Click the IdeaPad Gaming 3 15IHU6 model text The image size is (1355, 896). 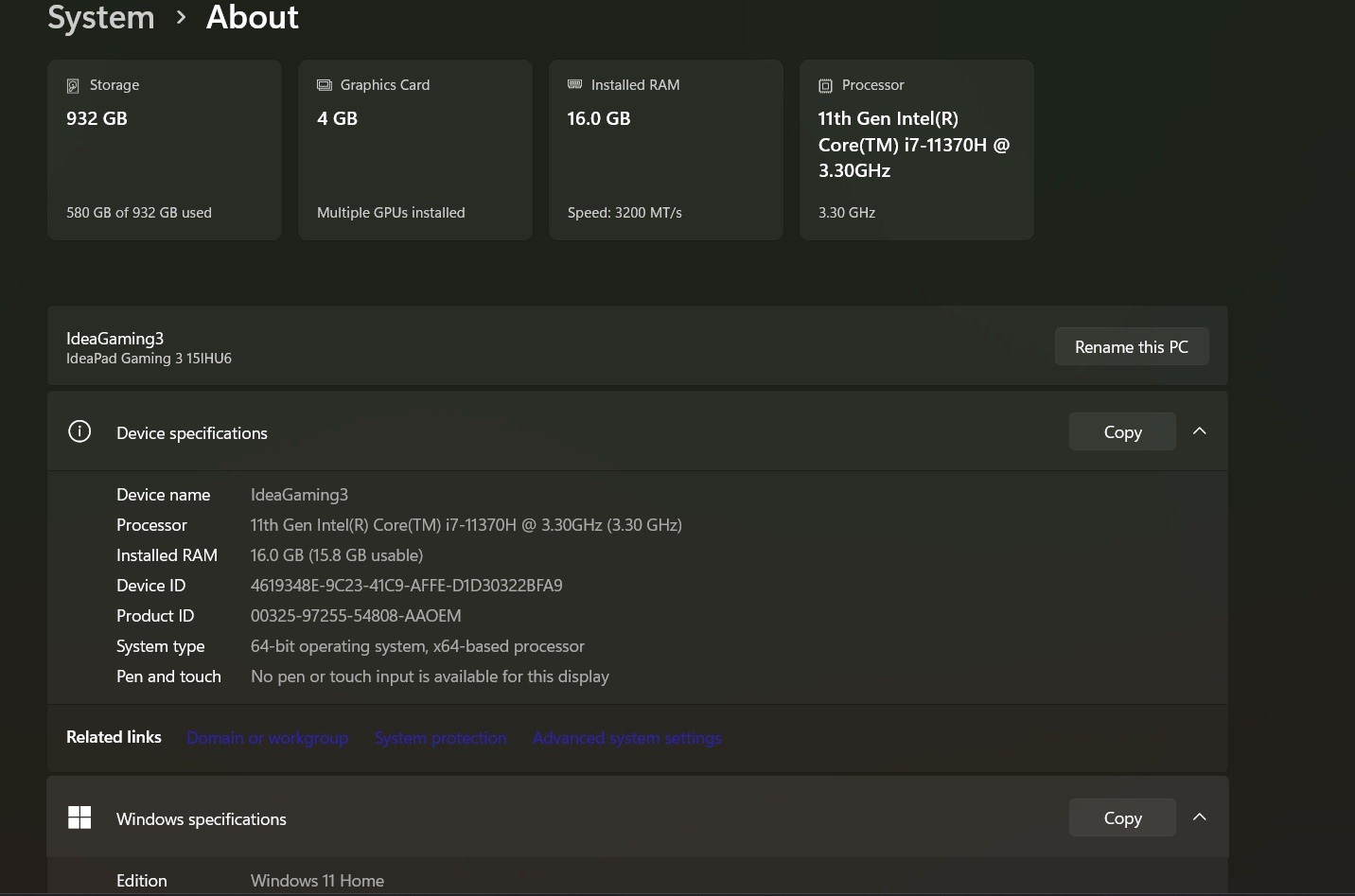coord(149,359)
